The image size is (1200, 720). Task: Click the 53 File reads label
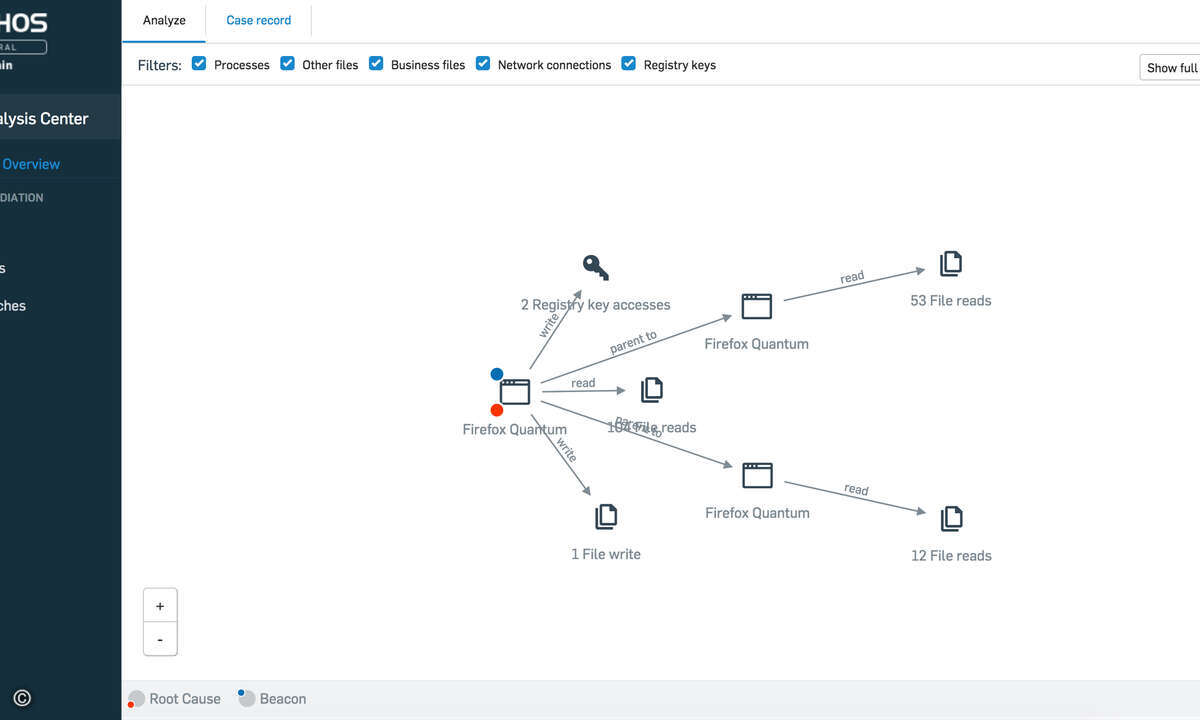pyautogui.click(x=951, y=300)
